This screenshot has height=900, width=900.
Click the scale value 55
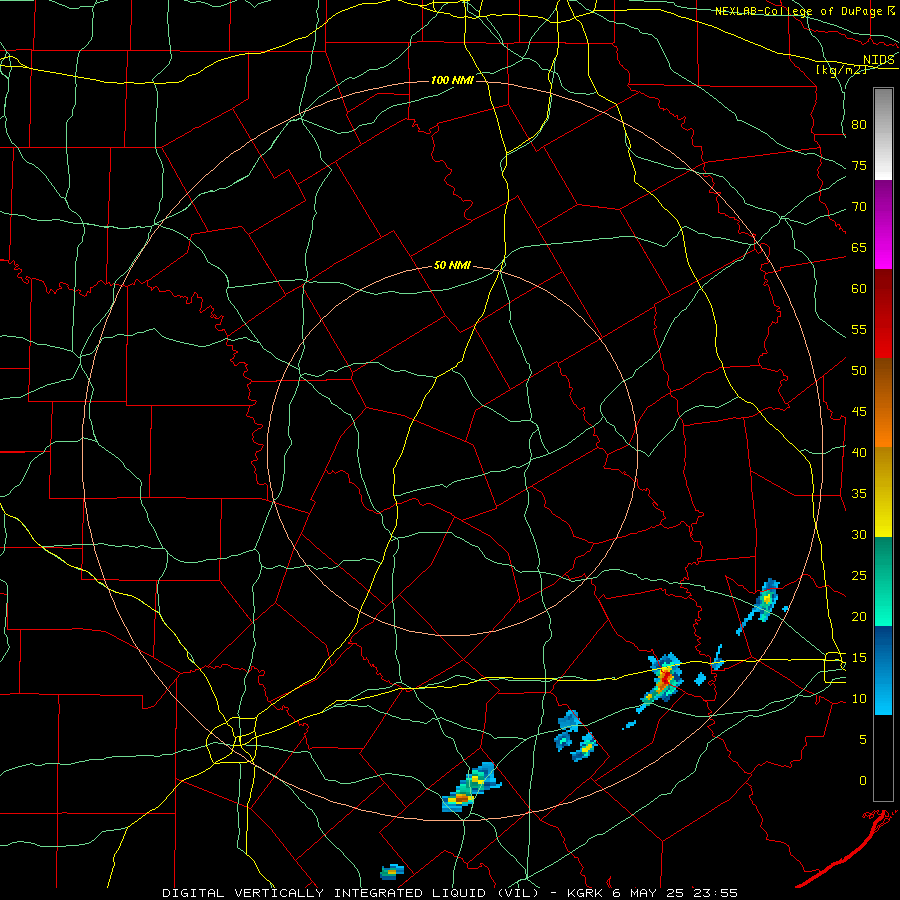point(859,329)
